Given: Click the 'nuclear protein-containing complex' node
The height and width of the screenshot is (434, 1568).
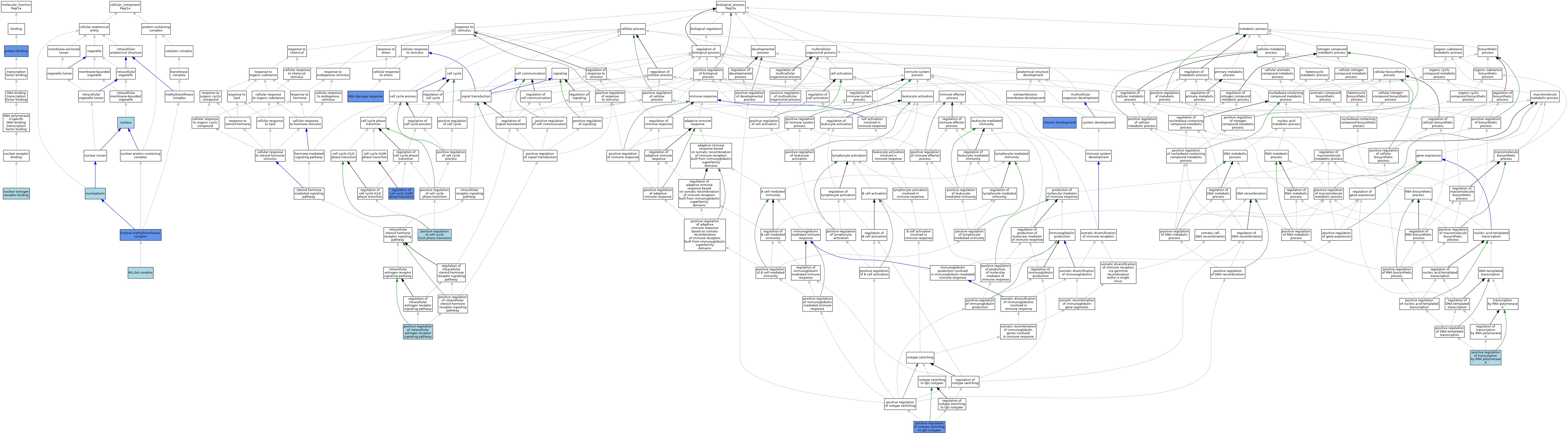Looking at the screenshot, I should click(141, 156).
